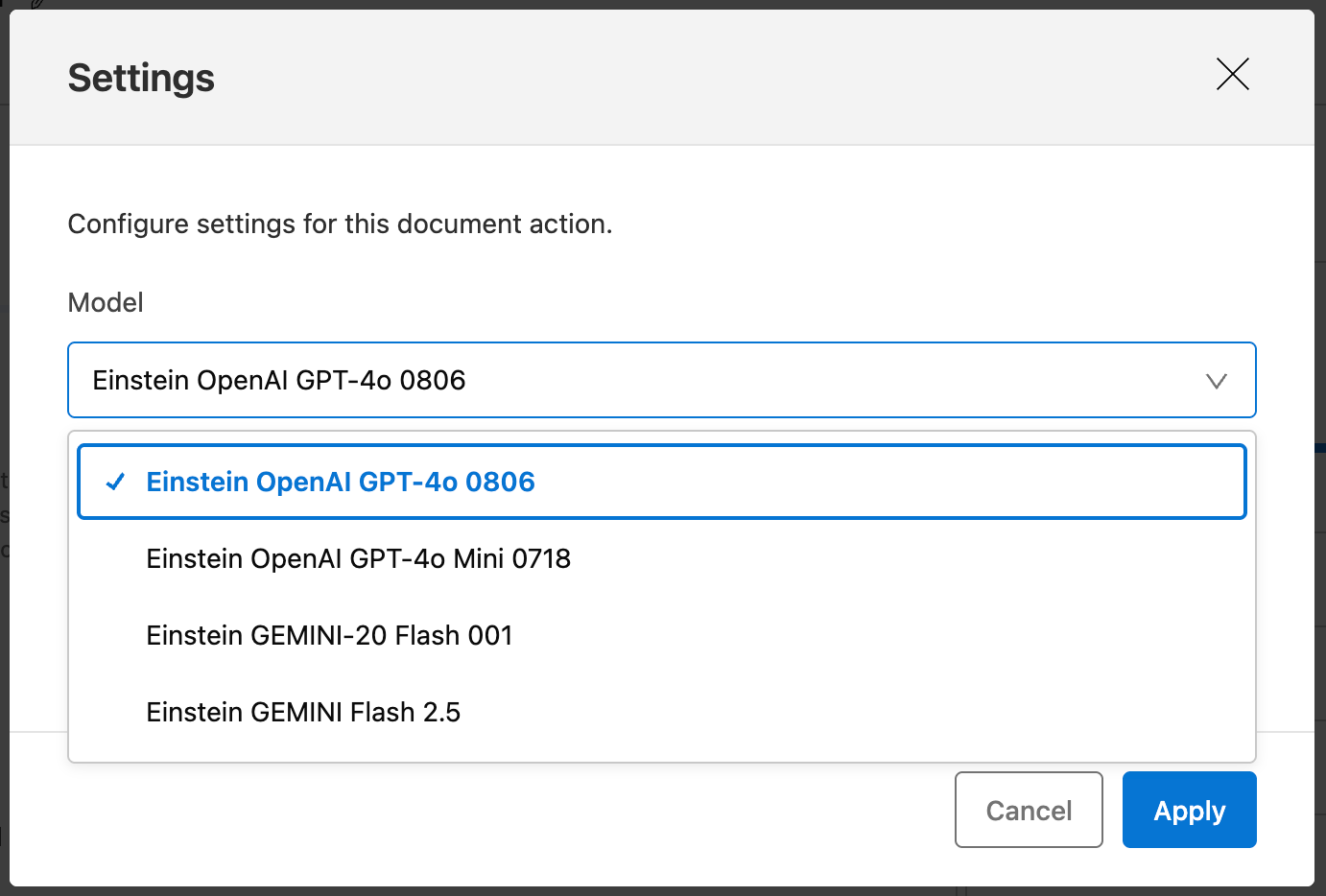This screenshot has width=1326, height=896.
Task: Select Einstein OpenAI GPT-4o Mini 0718
Action: click(358, 558)
